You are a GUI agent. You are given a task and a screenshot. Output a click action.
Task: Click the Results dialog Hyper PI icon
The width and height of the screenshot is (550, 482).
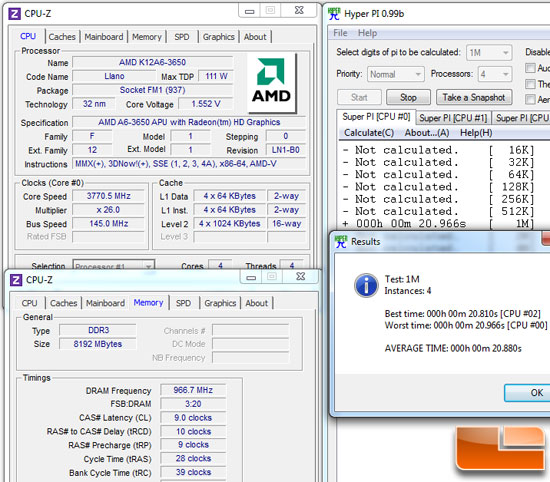(341, 242)
